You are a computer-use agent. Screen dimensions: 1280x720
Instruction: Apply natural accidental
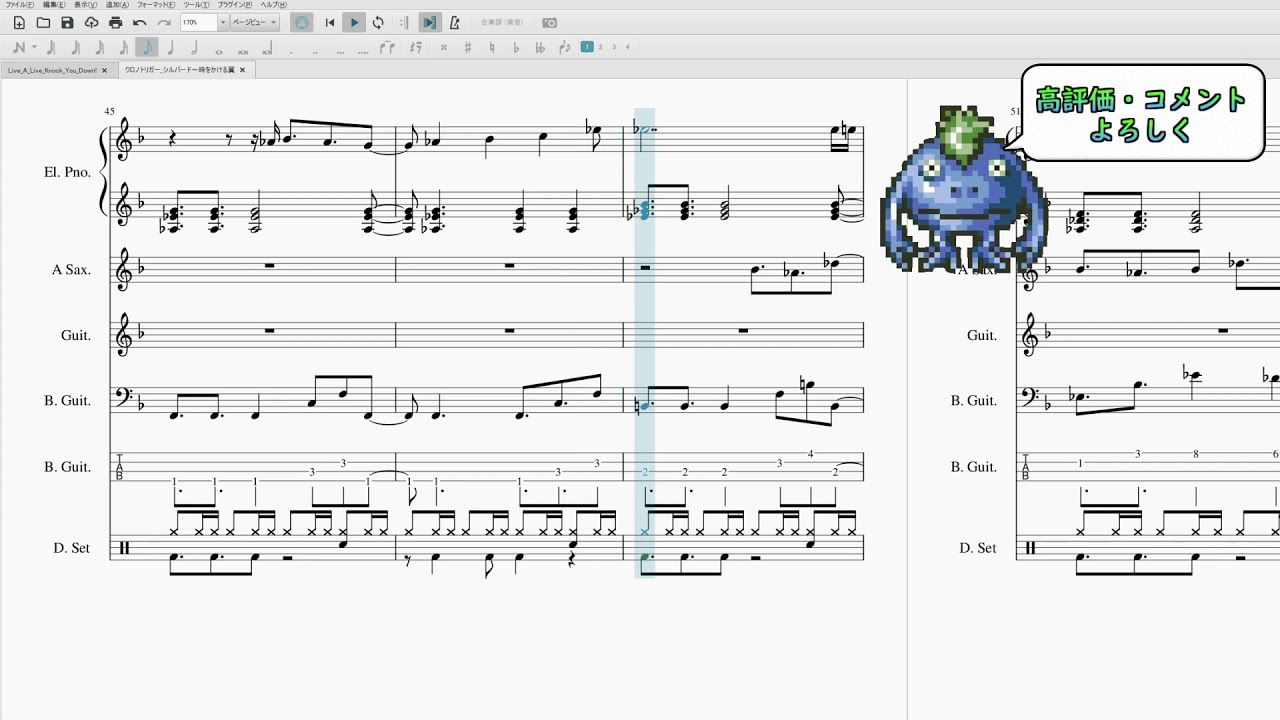(x=491, y=47)
